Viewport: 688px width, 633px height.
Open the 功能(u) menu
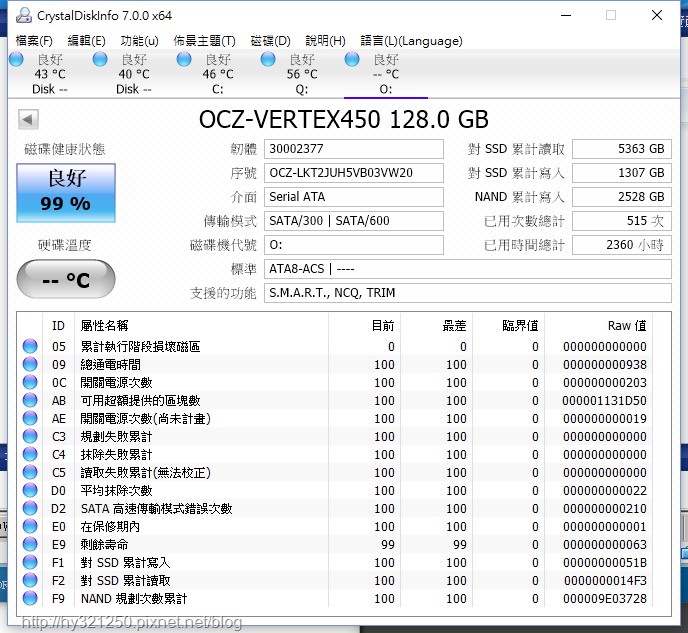coord(139,41)
